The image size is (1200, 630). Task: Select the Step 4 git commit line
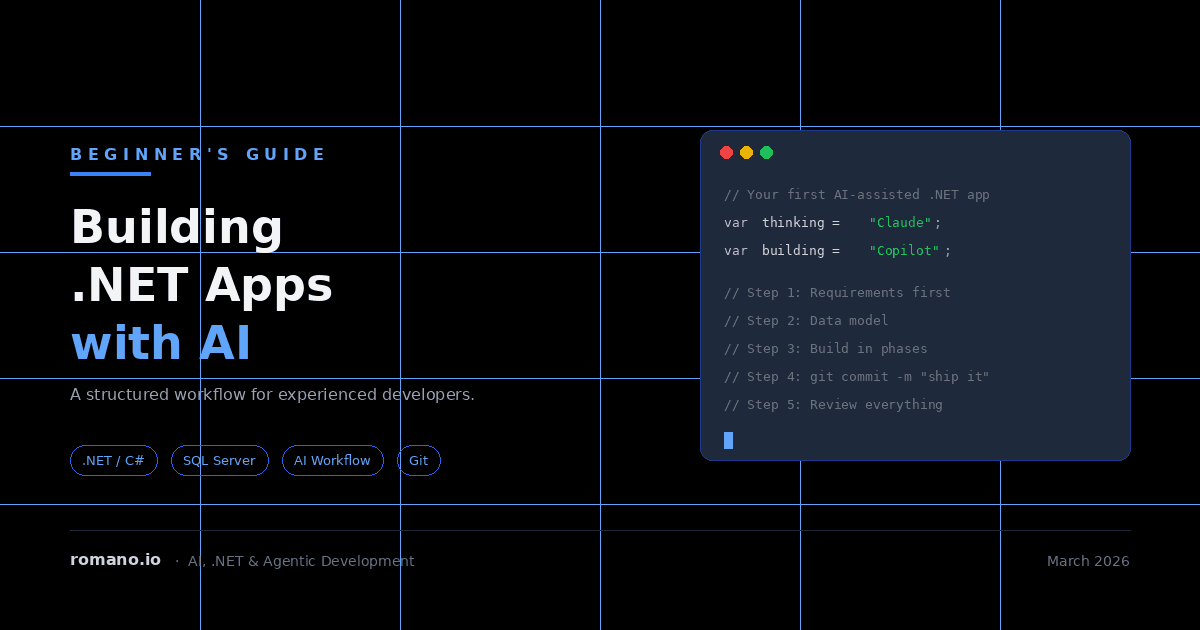point(856,377)
